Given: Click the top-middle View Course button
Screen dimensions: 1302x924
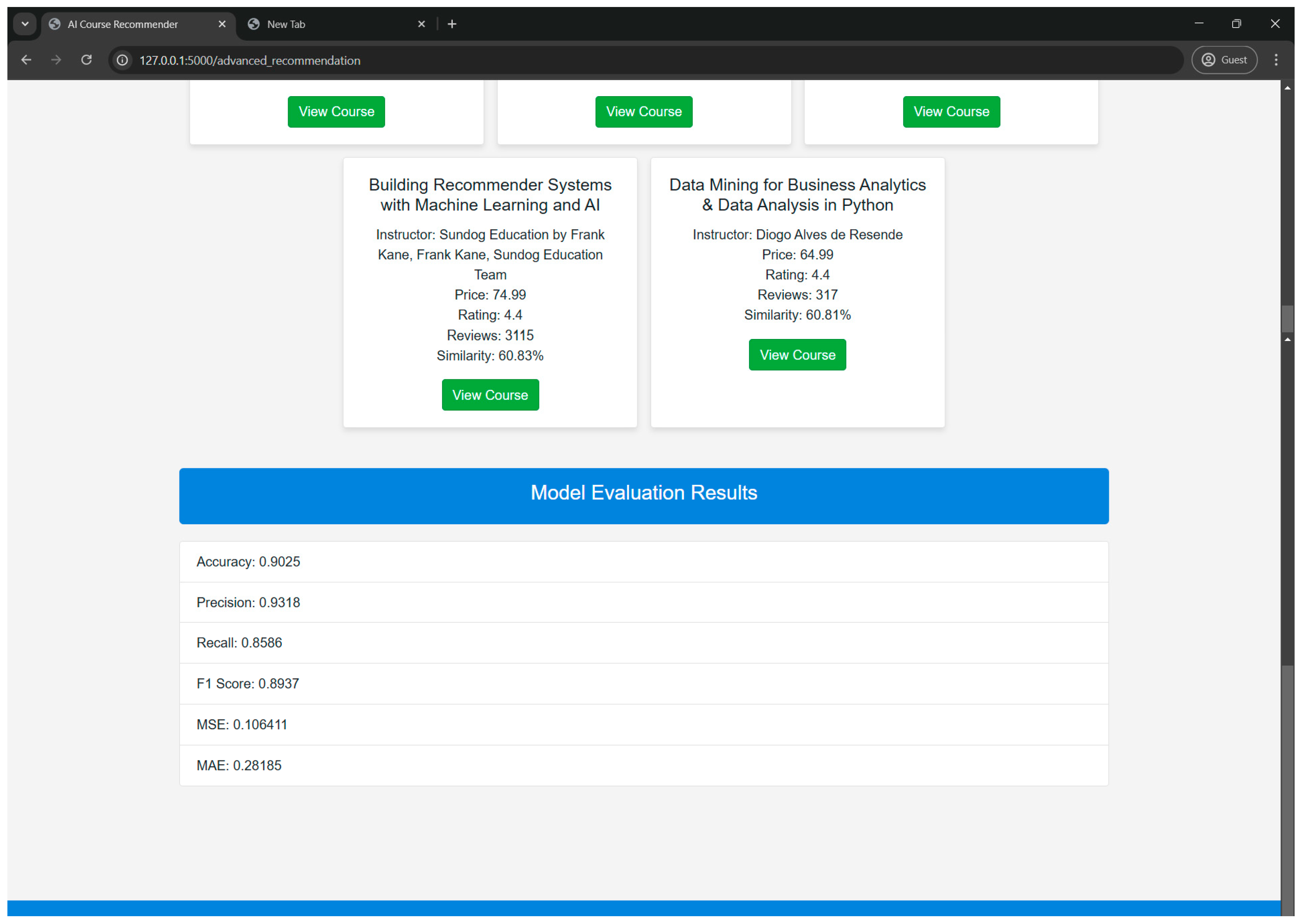Looking at the screenshot, I should pos(644,111).
